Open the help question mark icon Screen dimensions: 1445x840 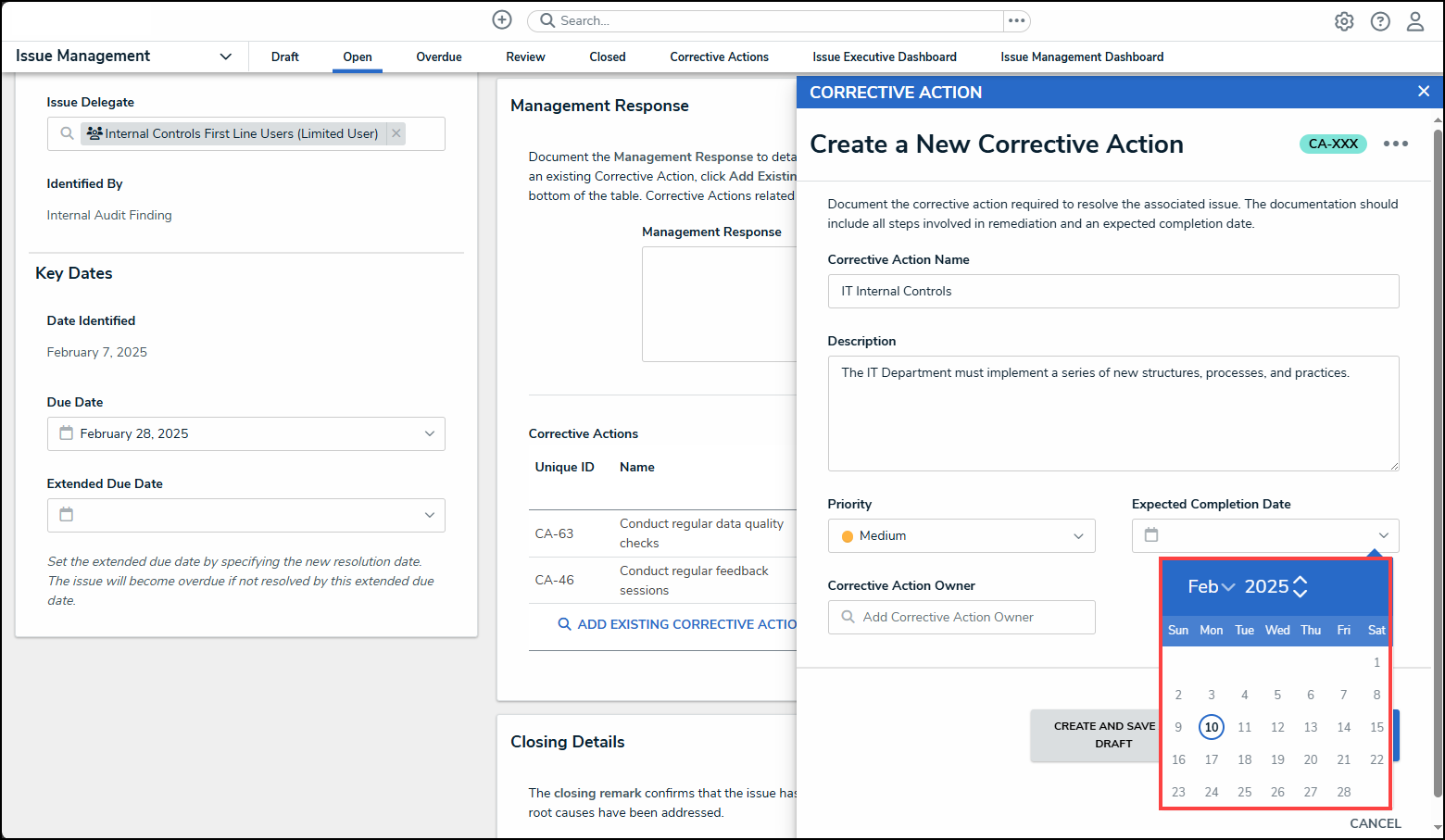1380,21
